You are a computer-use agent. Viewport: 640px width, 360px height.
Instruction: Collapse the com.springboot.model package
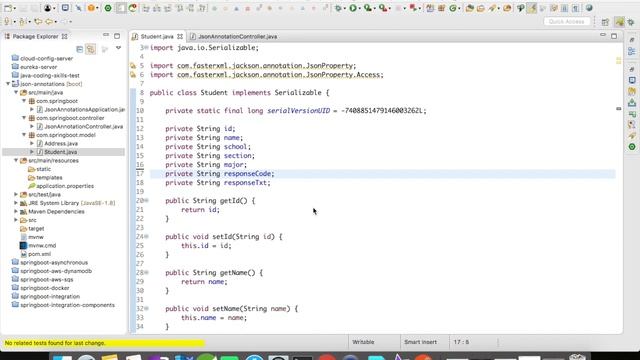(x=24, y=135)
